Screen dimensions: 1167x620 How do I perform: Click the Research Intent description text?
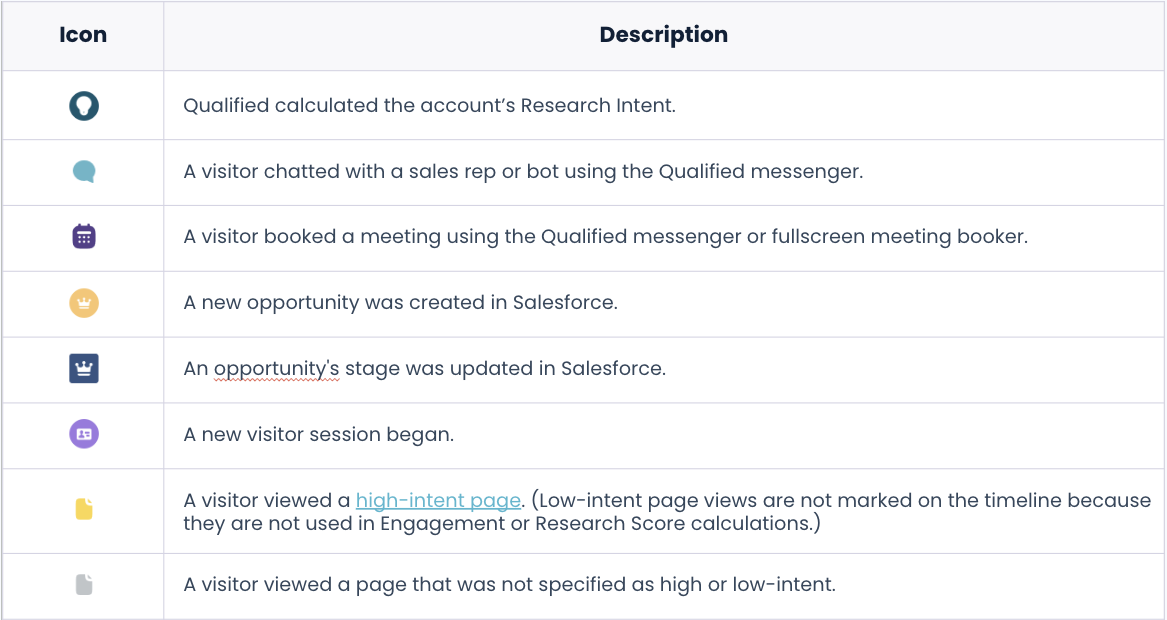(x=429, y=106)
